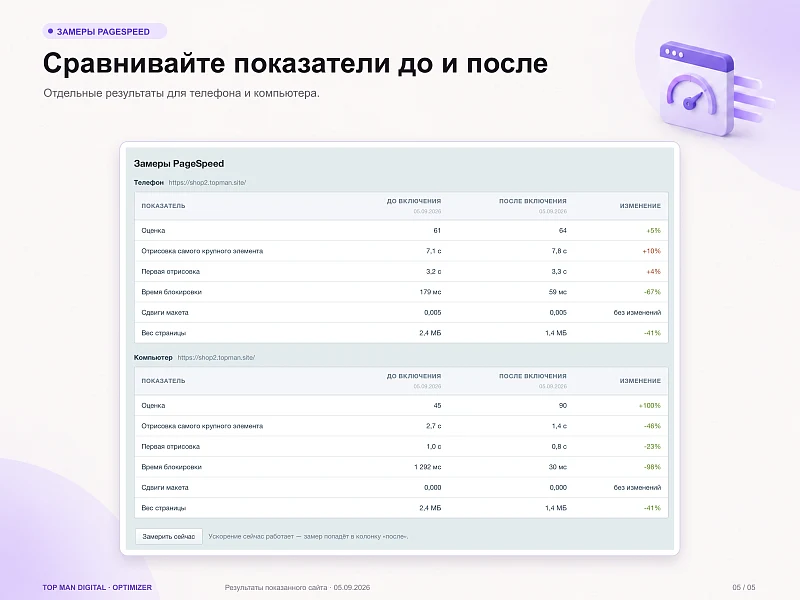Click the computer table 'ИЗМЕНЕНИЕ' header
The image size is (800, 600).
click(x=640, y=381)
